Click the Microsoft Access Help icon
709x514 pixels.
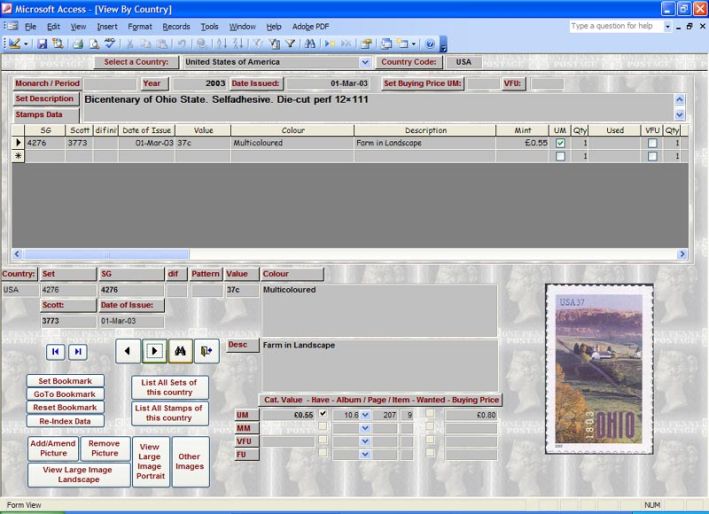pyautogui.click(x=430, y=44)
